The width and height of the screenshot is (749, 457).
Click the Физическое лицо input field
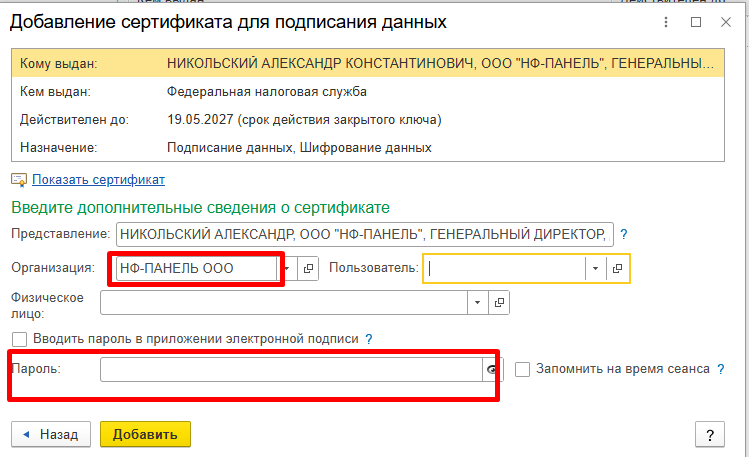pyautogui.click(x=284, y=302)
